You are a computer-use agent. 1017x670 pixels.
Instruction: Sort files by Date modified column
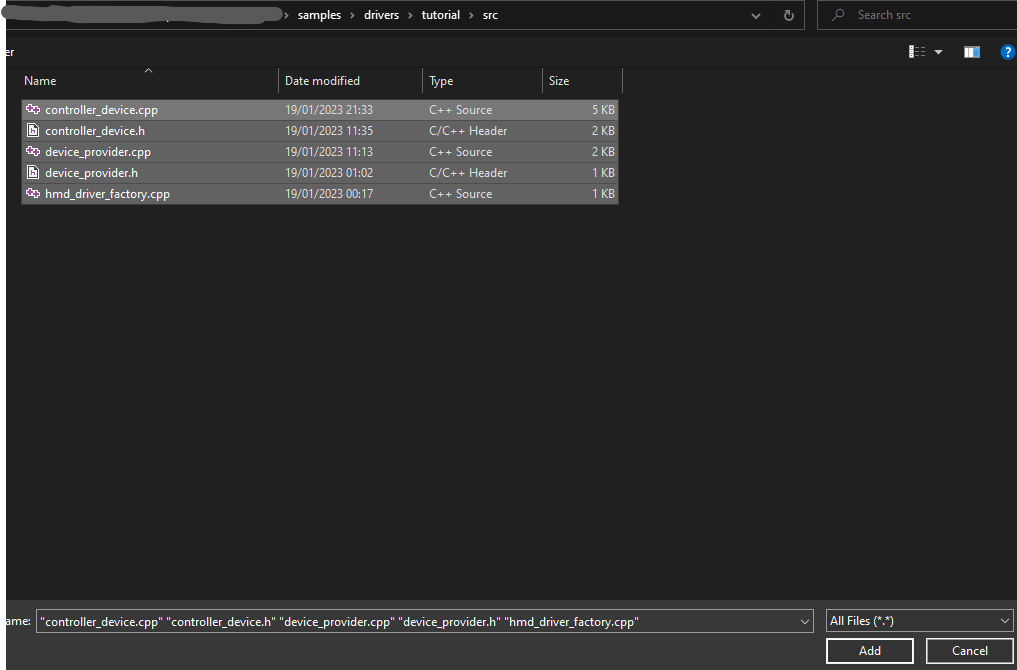tap(351, 80)
